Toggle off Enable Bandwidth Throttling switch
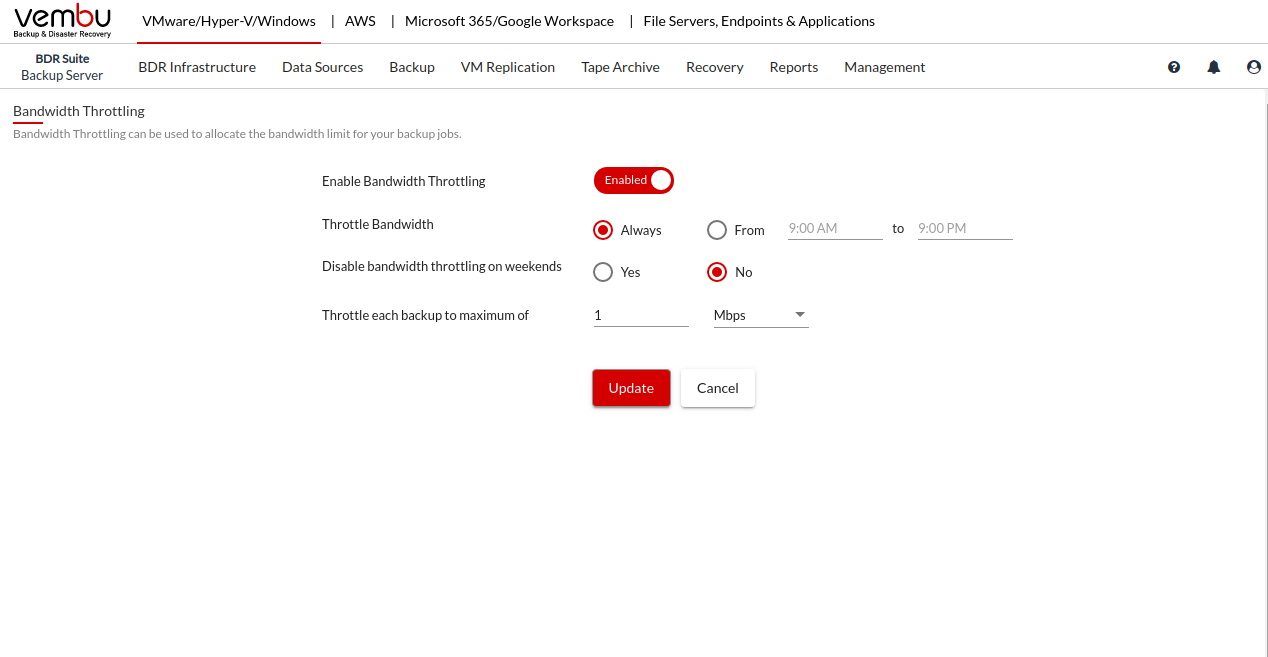The width and height of the screenshot is (1268, 657). coord(634,180)
